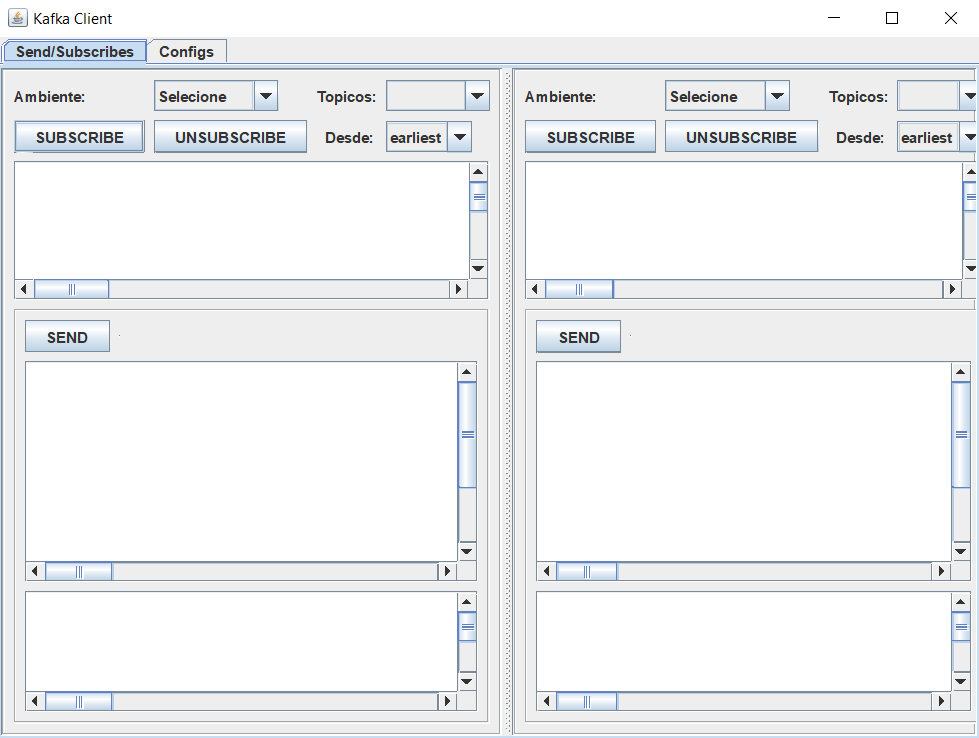This screenshot has width=979, height=738.
Task: Maximize the Kafka Client window
Action: tap(892, 18)
